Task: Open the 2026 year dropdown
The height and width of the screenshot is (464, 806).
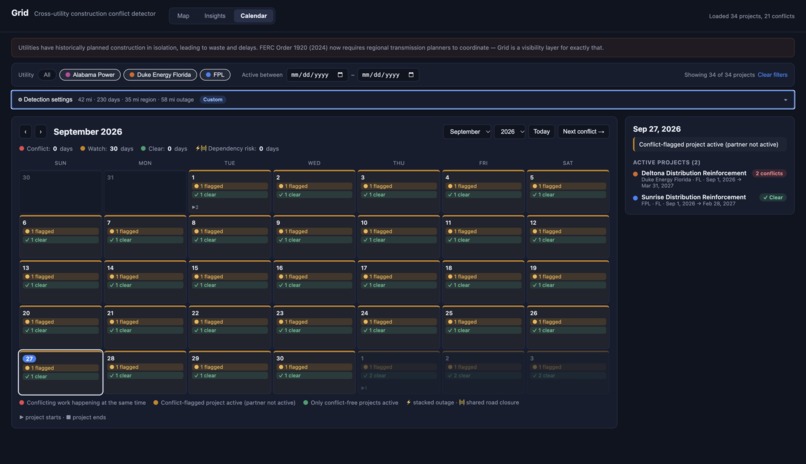Action: point(511,132)
